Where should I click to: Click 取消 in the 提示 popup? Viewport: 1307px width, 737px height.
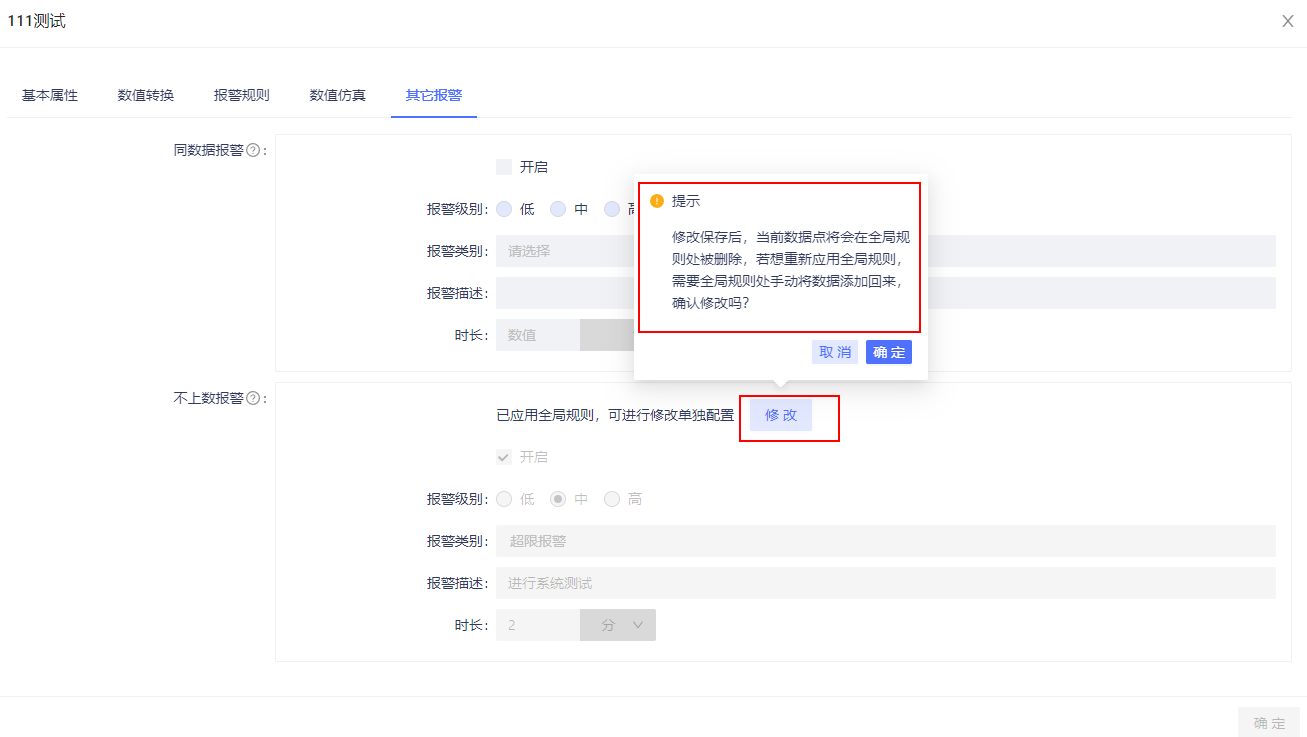(835, 352)
